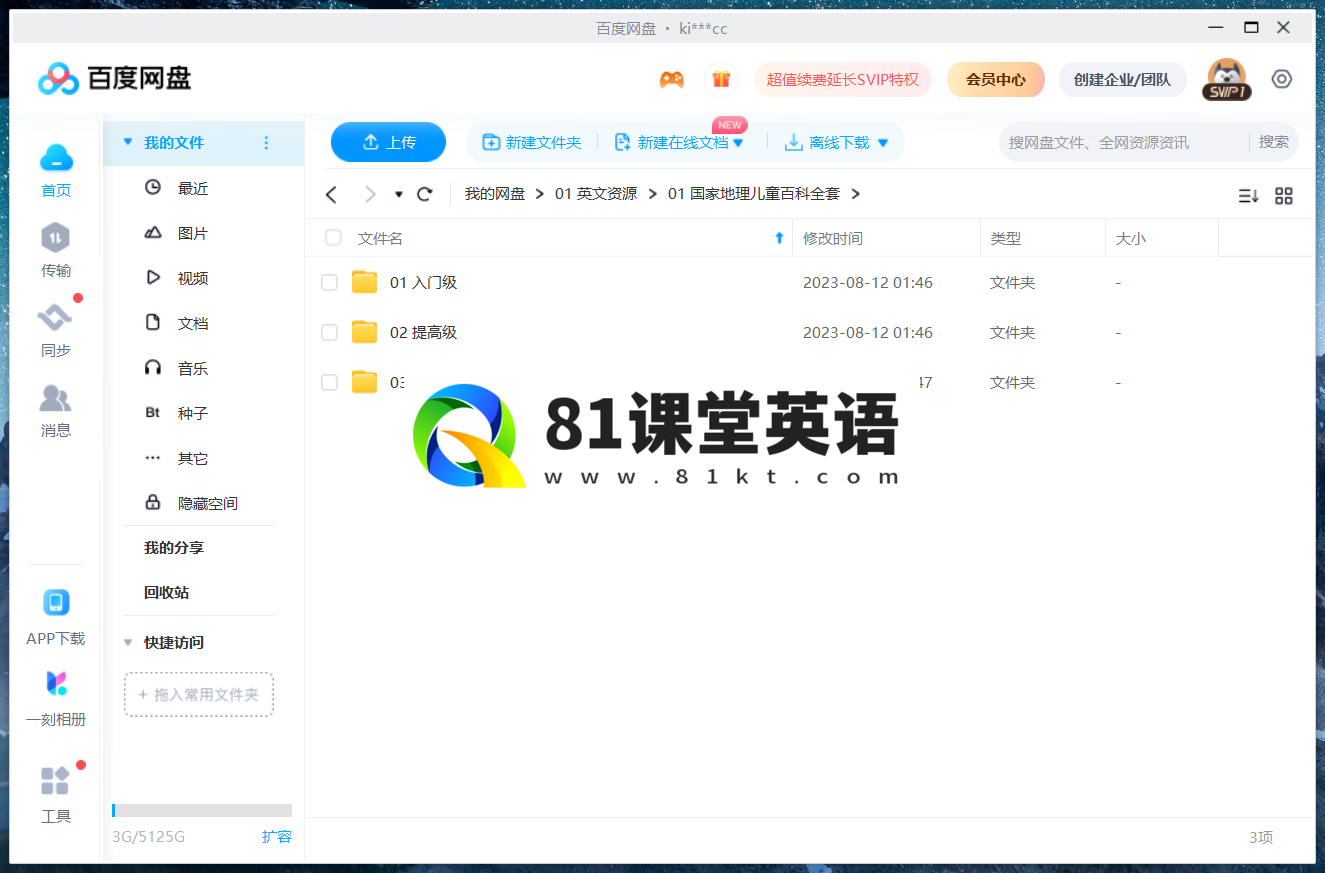The width and height of the screenshot is (1325, 873).
Task: Select the 02 提高级 folder name
Action: 423,333
